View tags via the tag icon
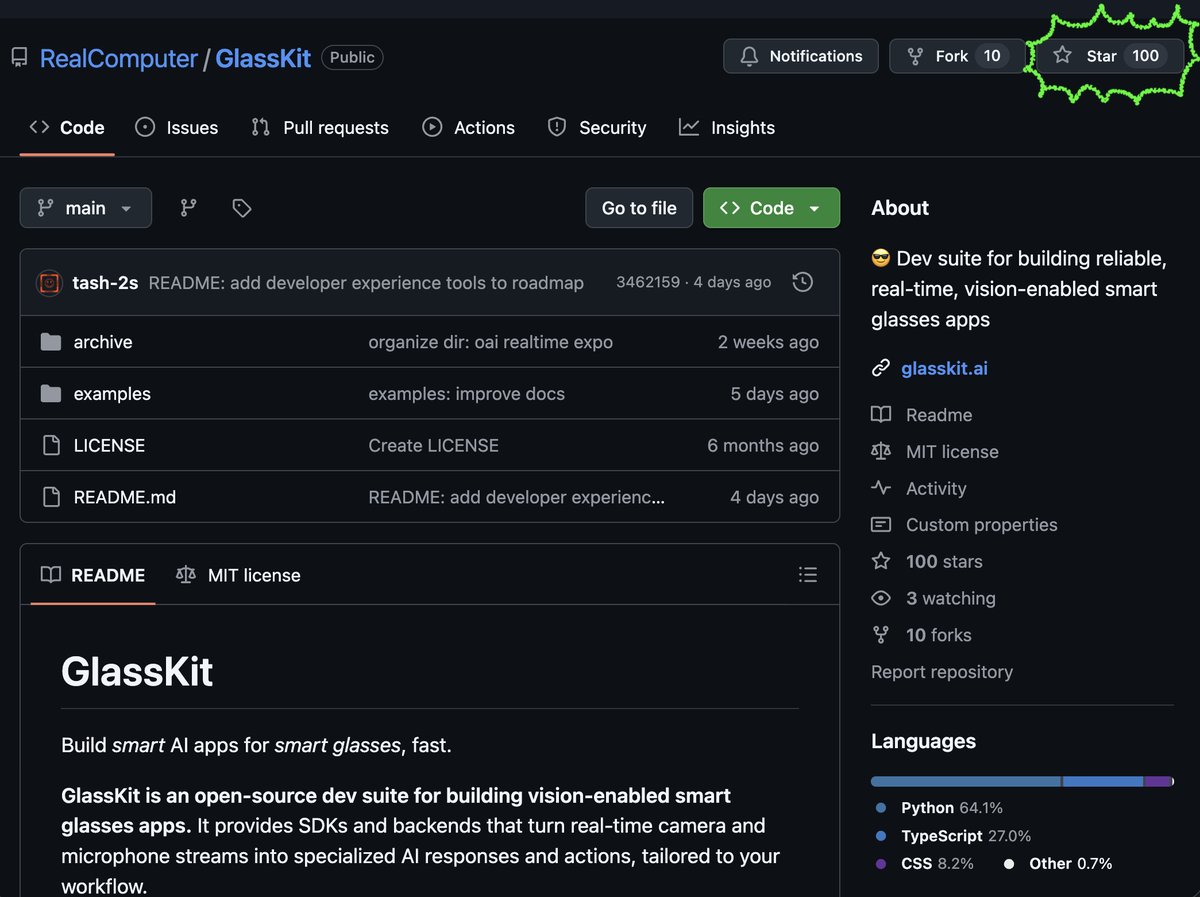 click(241, 208)
